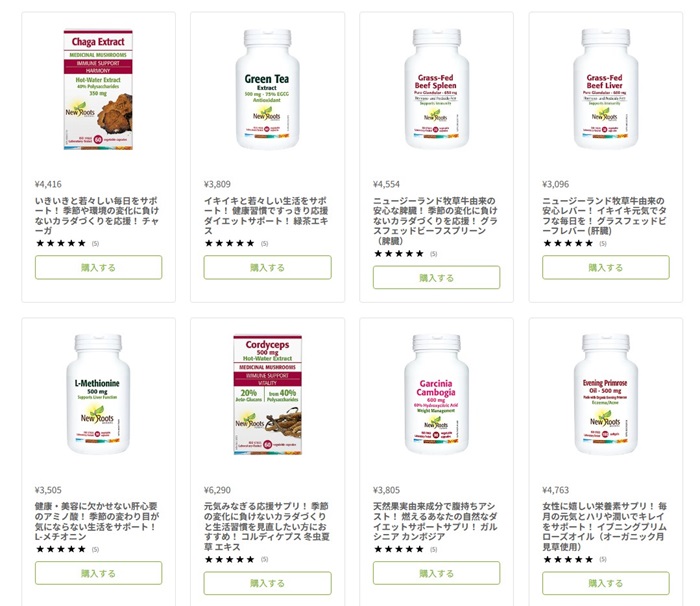Open the Chaga Extract product image
700x606 pixels.
pos(98,90)
